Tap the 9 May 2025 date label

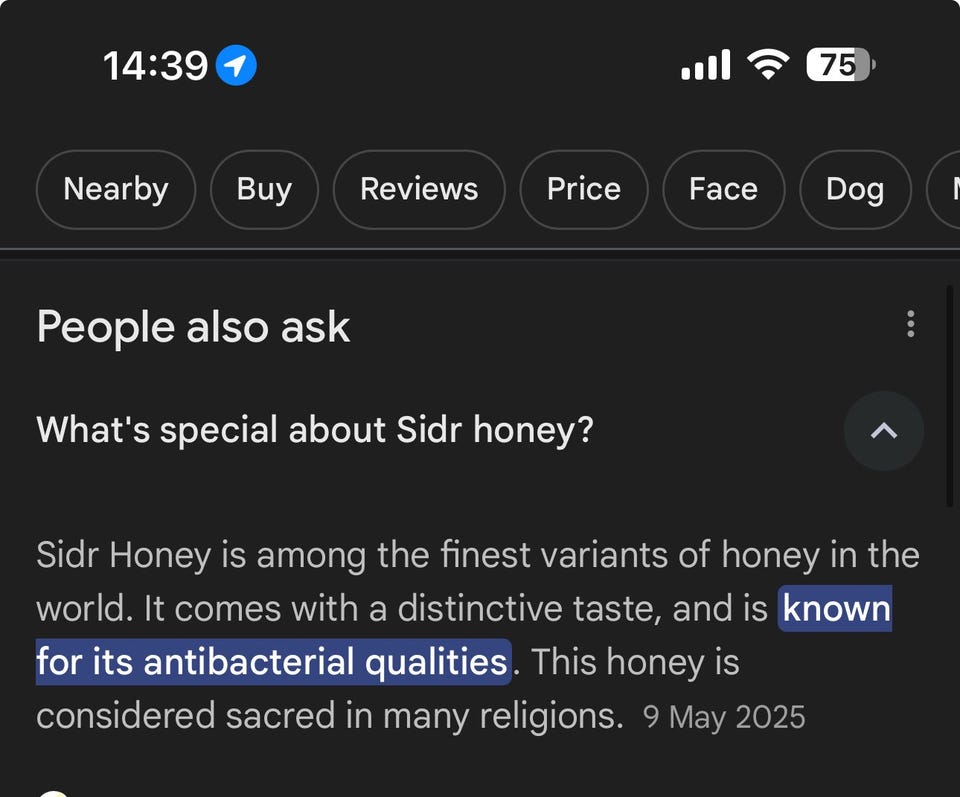pos(724,717)
